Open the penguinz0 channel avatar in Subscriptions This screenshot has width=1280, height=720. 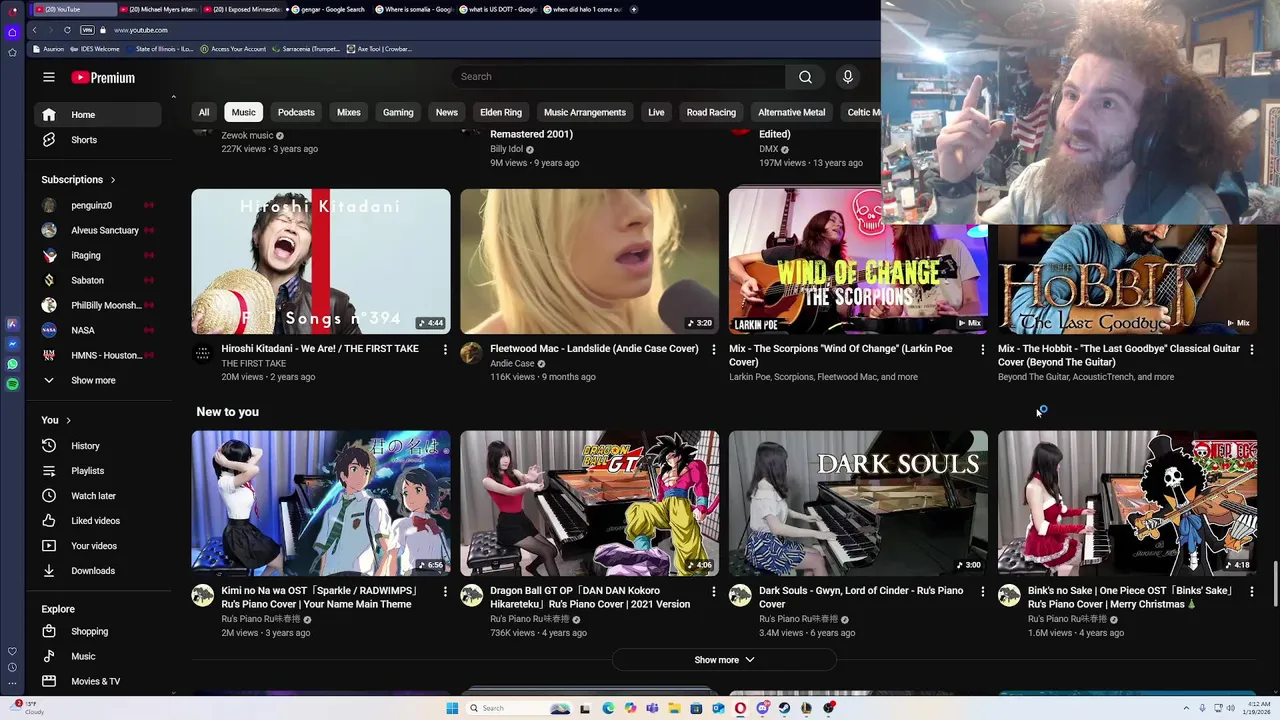(x=49, y=205)
